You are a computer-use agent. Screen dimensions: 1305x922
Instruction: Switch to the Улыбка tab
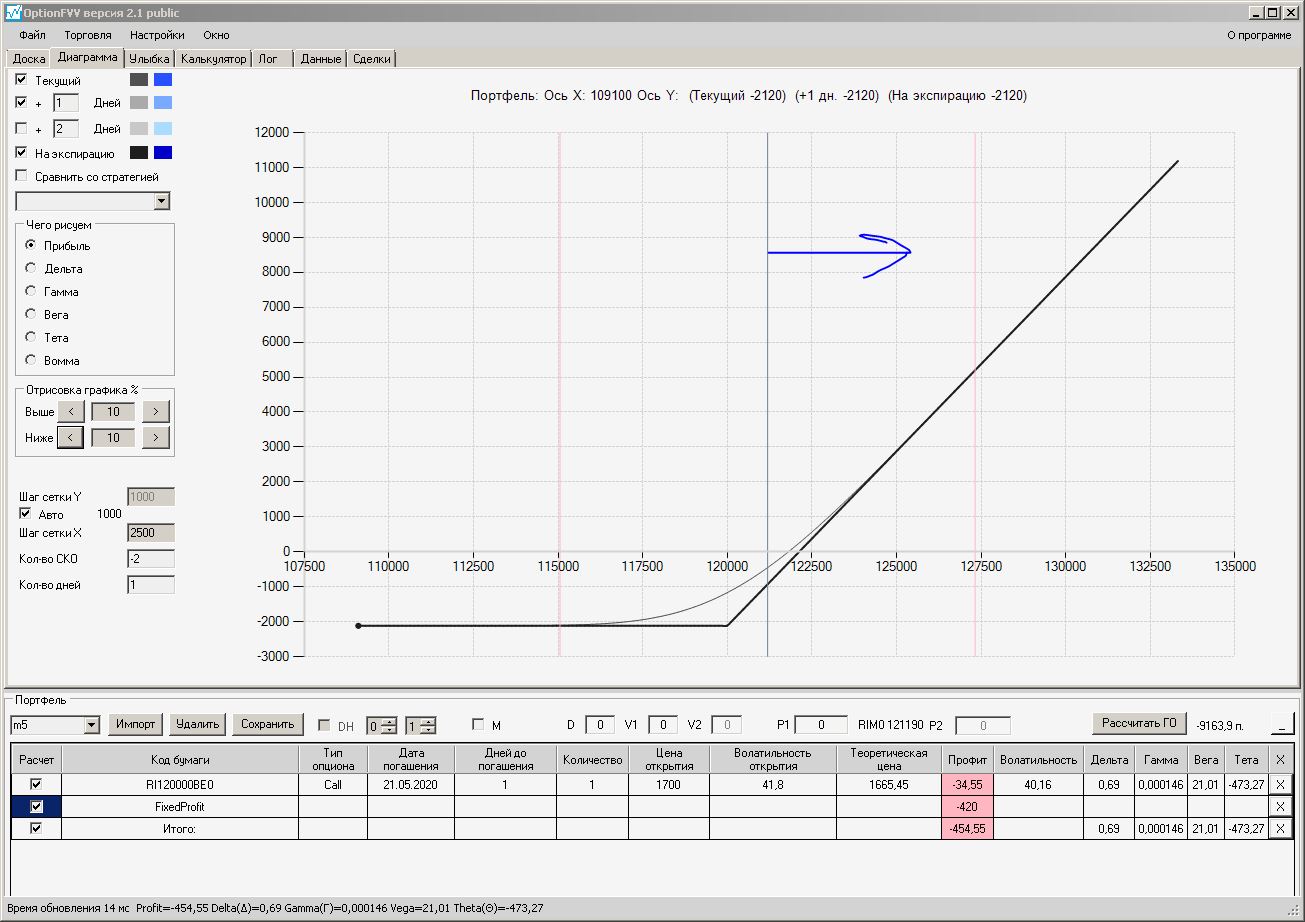tap(150, 59)
